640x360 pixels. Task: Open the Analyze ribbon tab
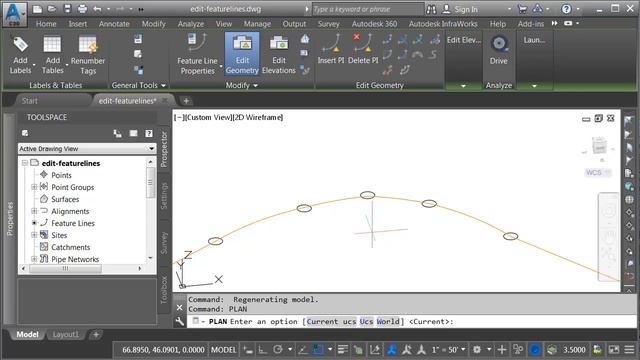(191, 24)
